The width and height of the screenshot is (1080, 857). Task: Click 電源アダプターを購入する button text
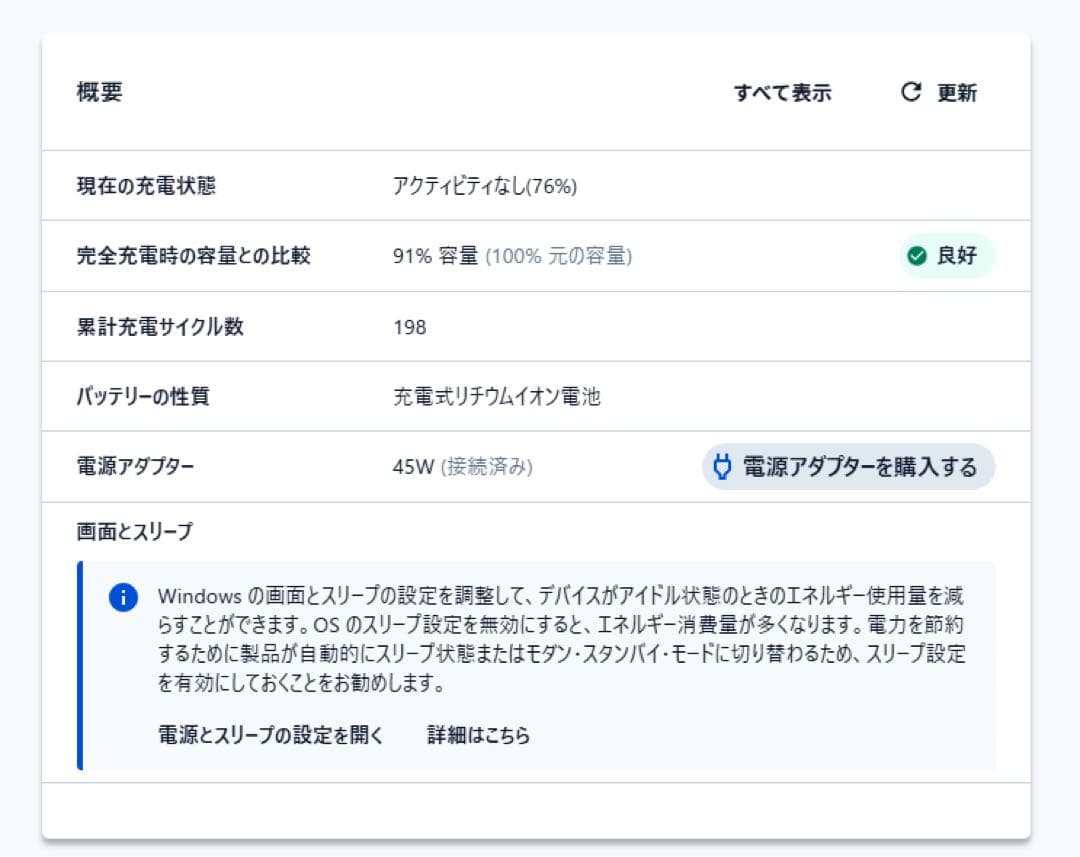[x=860, y=467]
